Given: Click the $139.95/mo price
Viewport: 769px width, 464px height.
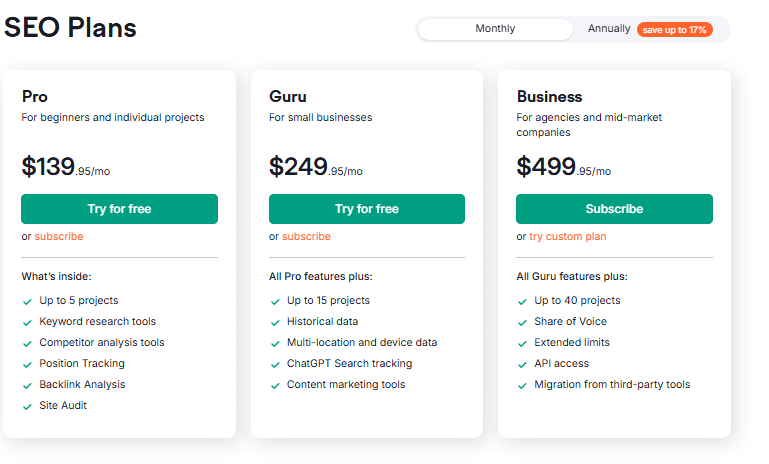Looking at the screenshot, I should click(x=66, y=166).
